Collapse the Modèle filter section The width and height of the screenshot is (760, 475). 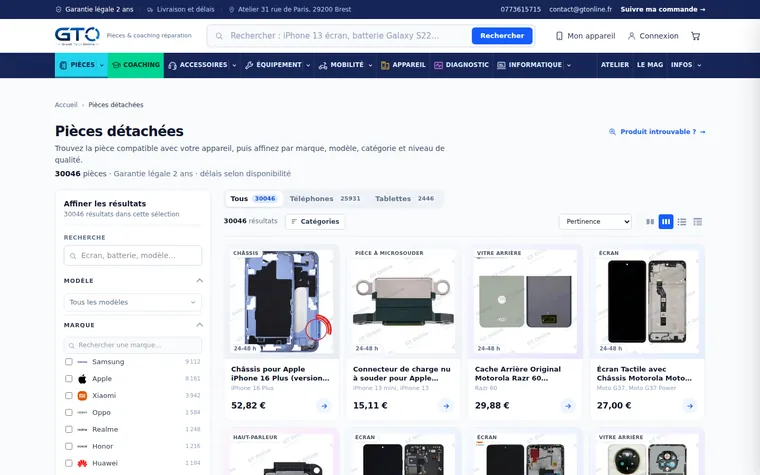[x=199, y=281]
